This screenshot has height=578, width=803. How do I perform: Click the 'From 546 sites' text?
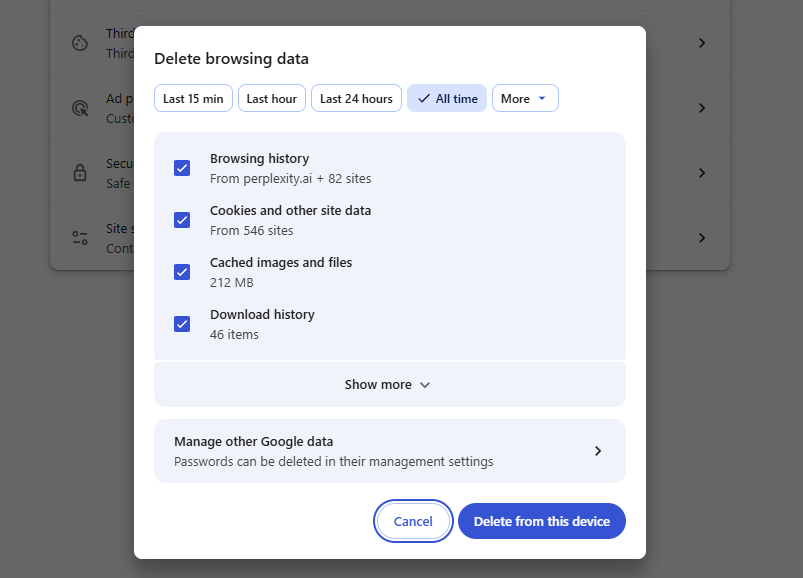[x=251, y=231]
